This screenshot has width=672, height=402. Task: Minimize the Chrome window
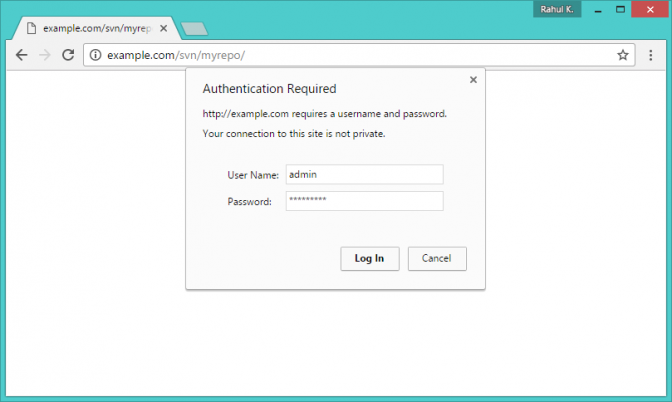pyautogui.click(x=598, y=9)
